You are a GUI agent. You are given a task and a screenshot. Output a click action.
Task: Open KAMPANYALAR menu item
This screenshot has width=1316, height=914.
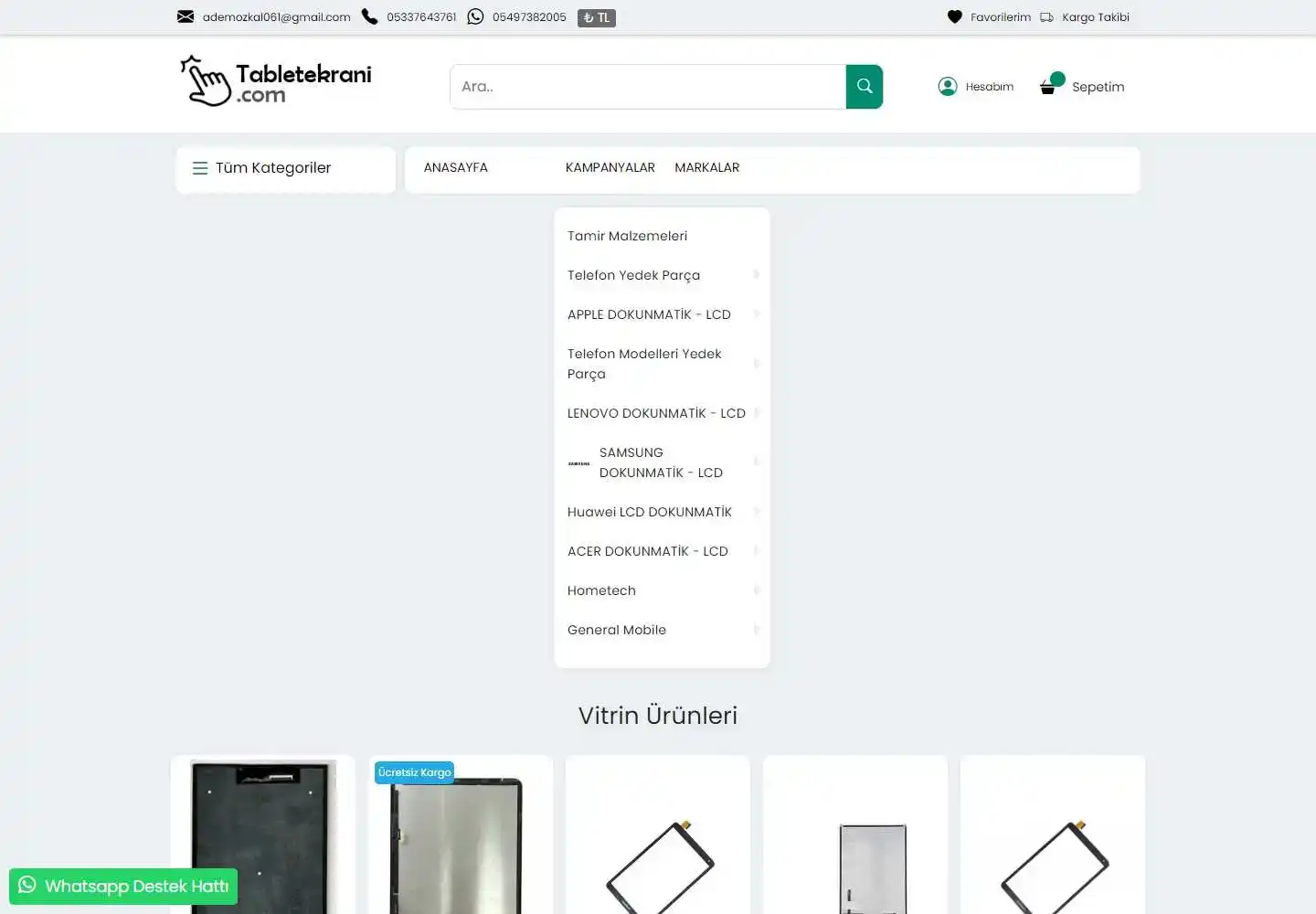click(x=610, y=167)
